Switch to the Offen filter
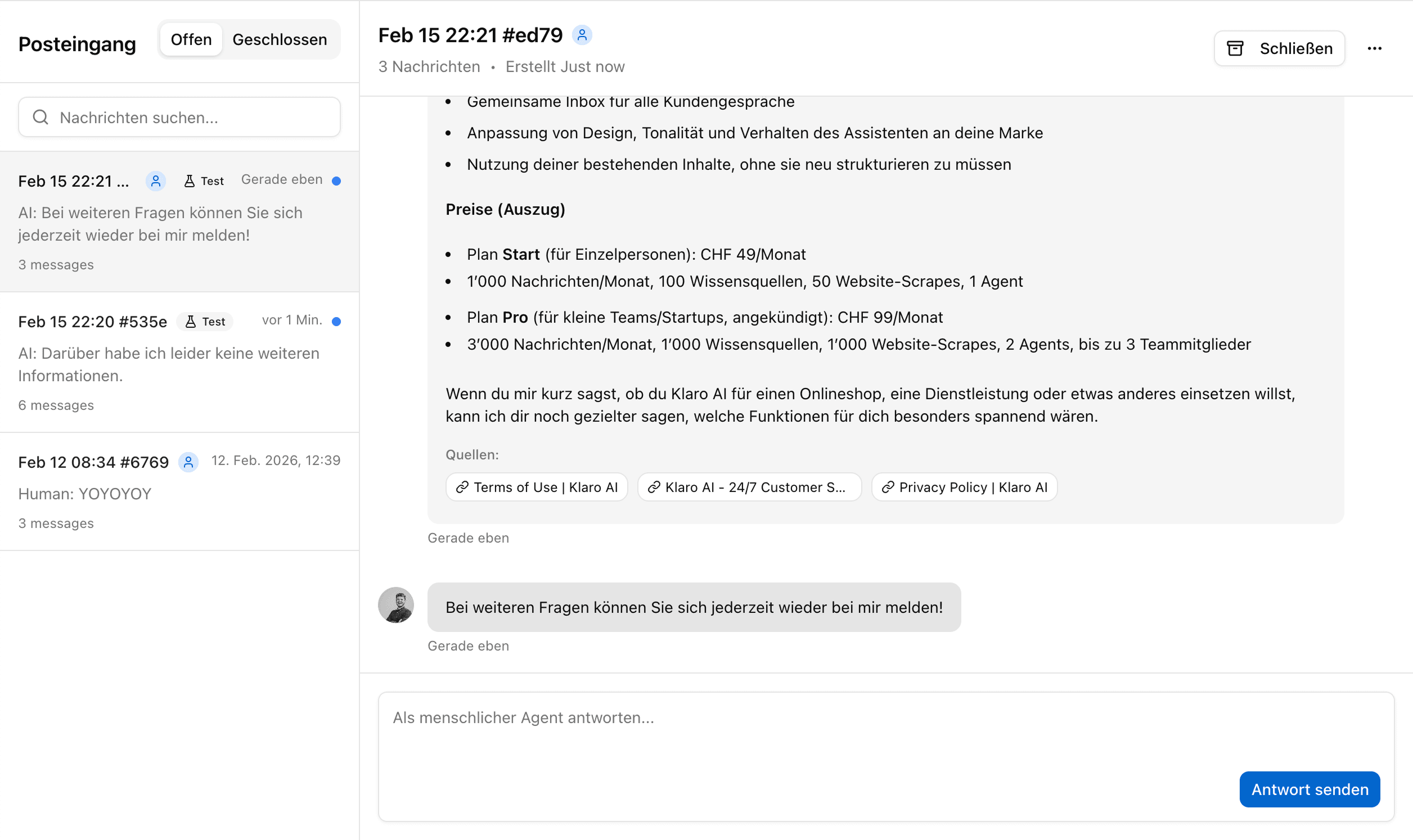This screenshot has width=1413, height=840. coord(191,39)
